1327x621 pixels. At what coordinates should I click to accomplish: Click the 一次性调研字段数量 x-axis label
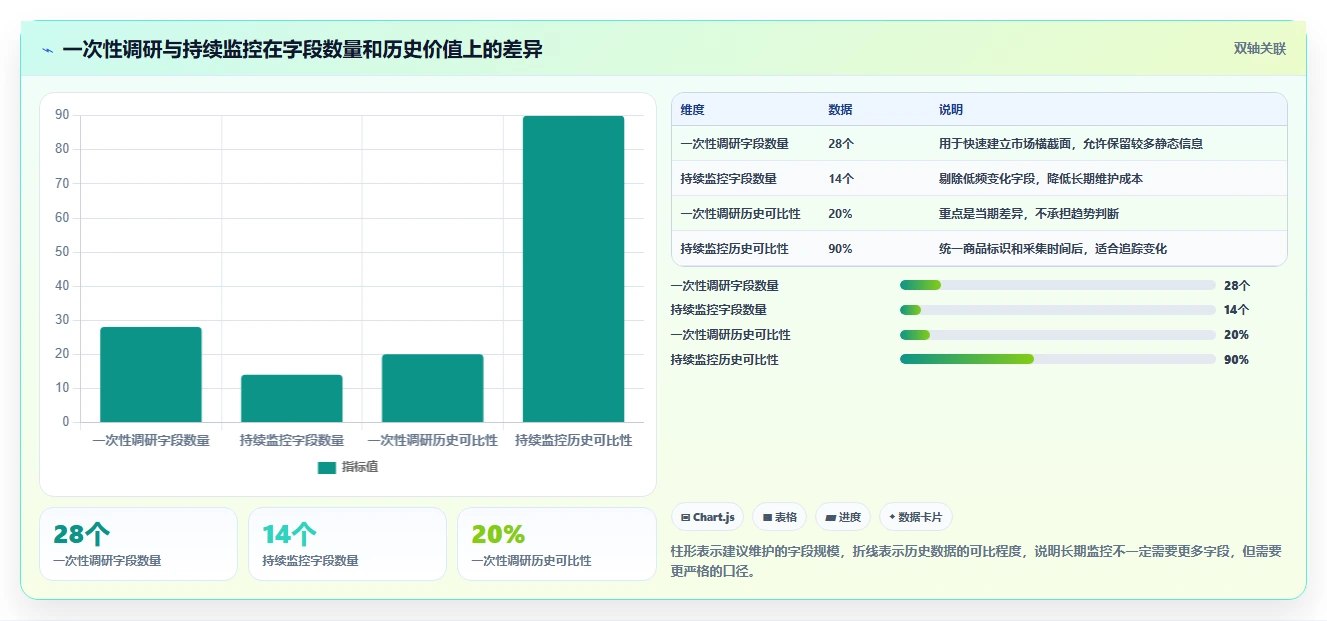point(151,440)
